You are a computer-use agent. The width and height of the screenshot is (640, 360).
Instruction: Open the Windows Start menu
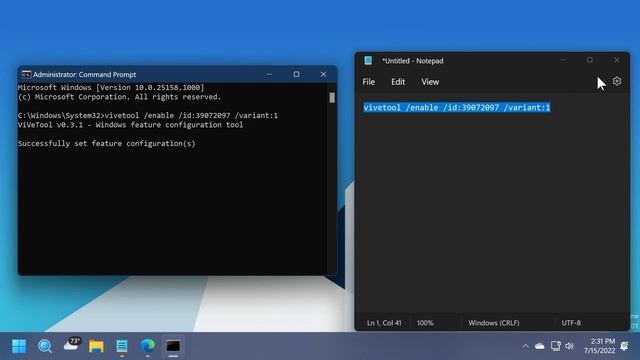pyautogui.click(x=19, y=346)
